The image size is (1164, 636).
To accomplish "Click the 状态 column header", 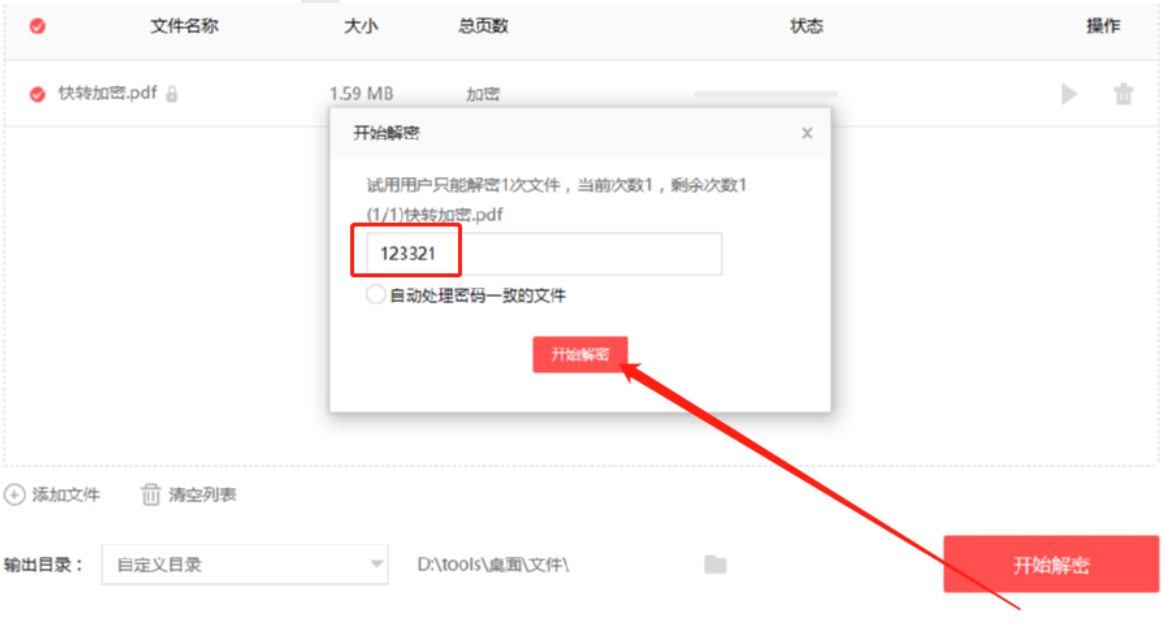I will tap(806, 26).
